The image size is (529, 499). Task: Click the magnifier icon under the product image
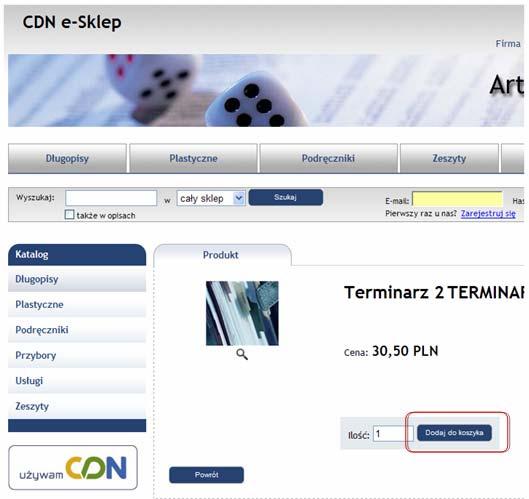coord(242,355)
